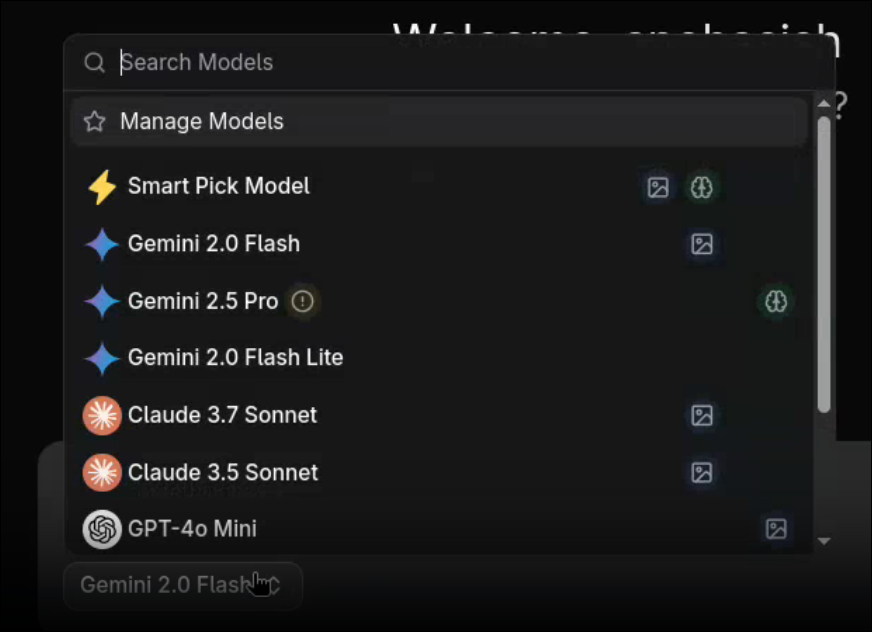Click the Smart Pick lightning bolt icon

point(102,187)
